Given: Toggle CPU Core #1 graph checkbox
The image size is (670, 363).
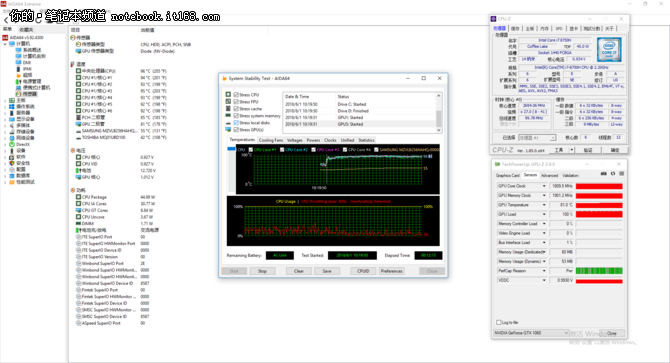Looking at the screenshot, I should [x=251, y=149].
